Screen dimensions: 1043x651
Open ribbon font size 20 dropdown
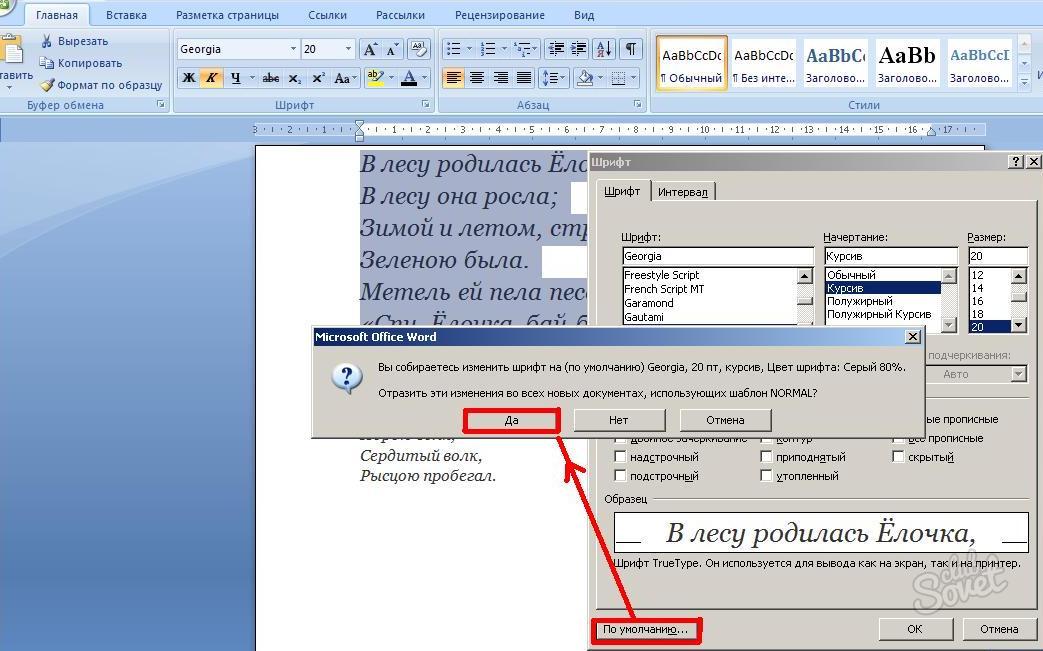348,49
